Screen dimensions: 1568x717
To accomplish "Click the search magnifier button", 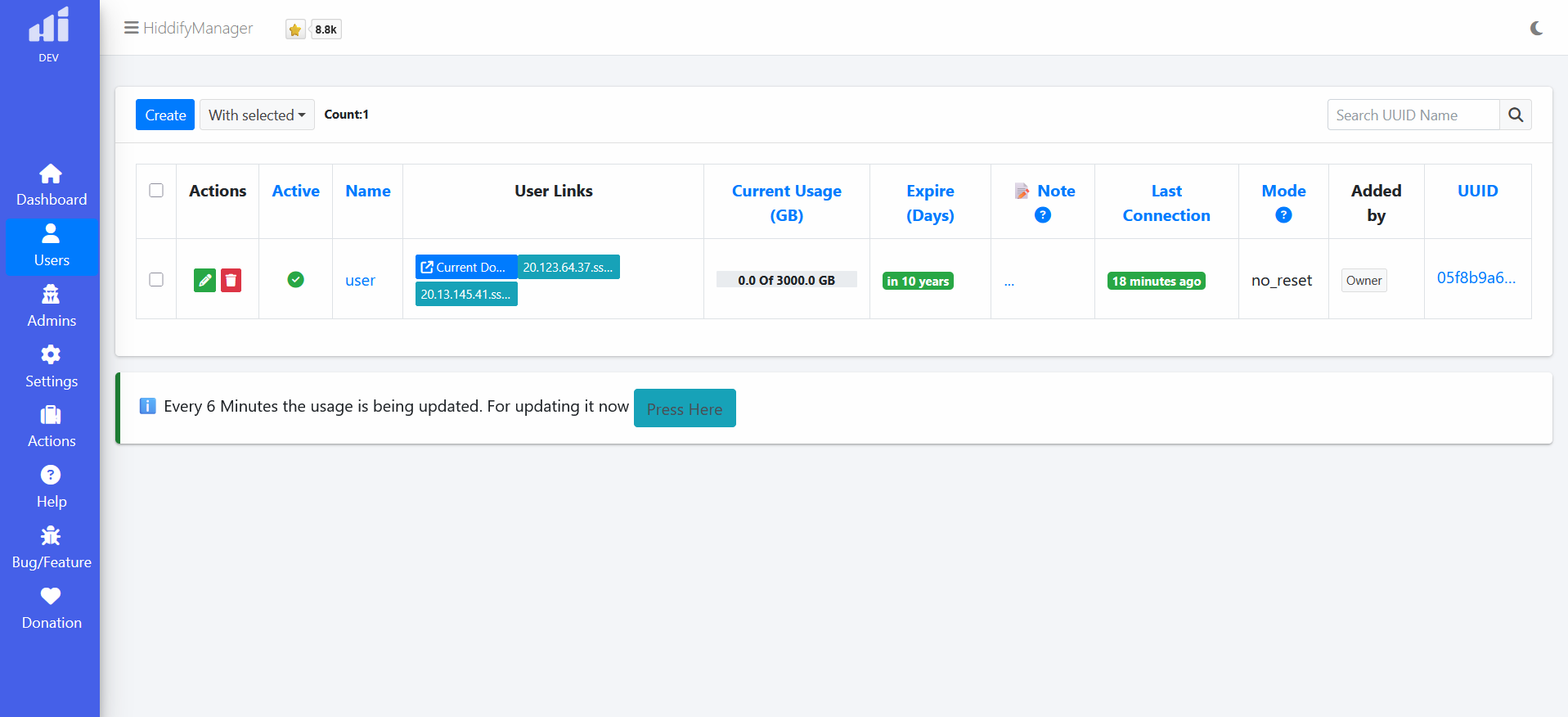I will (x=1516, y=115).
